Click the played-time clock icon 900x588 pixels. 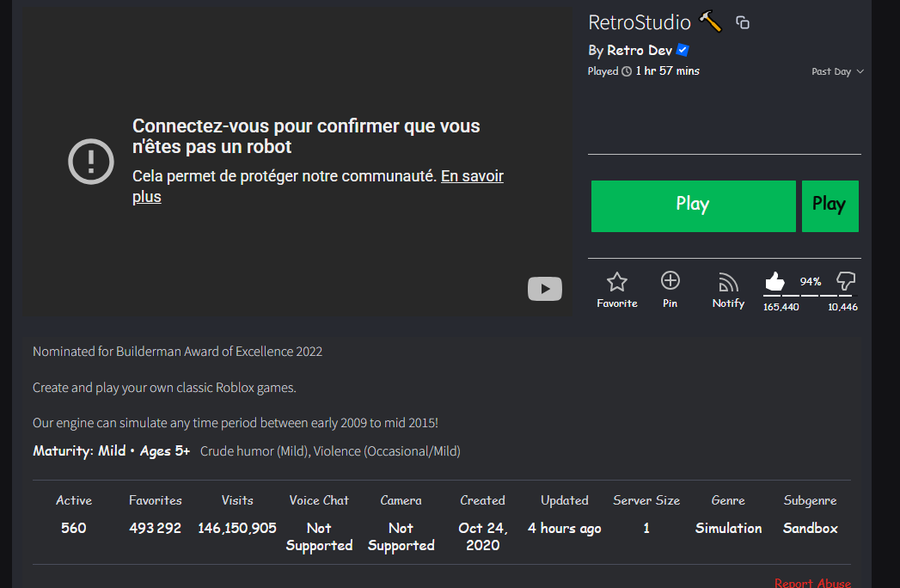(627, 72)
